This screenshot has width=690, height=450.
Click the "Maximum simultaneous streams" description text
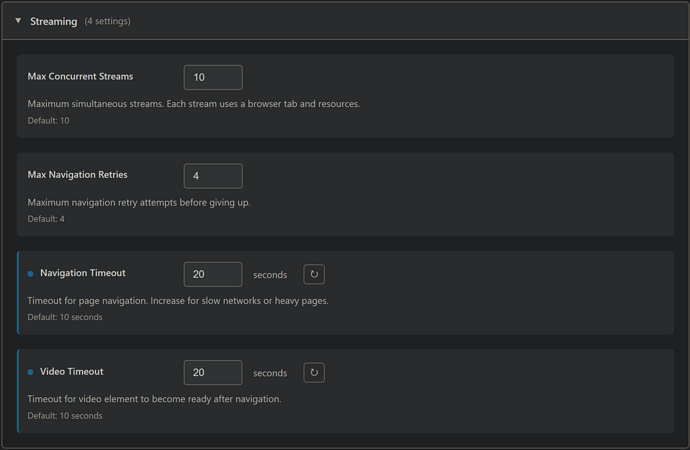click(193, 104)
